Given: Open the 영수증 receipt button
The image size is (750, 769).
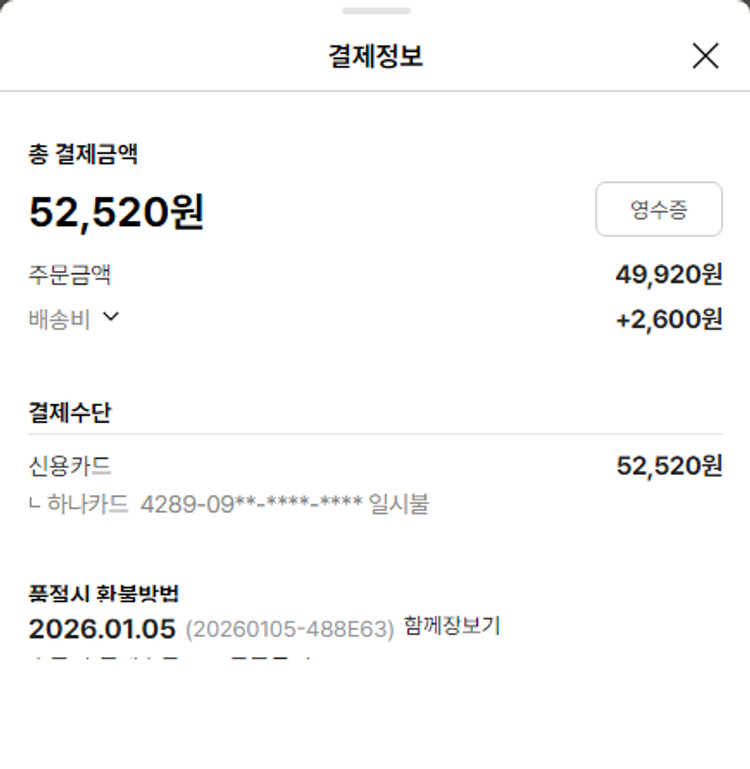Looking at the screenshot, I should point(658,209).
